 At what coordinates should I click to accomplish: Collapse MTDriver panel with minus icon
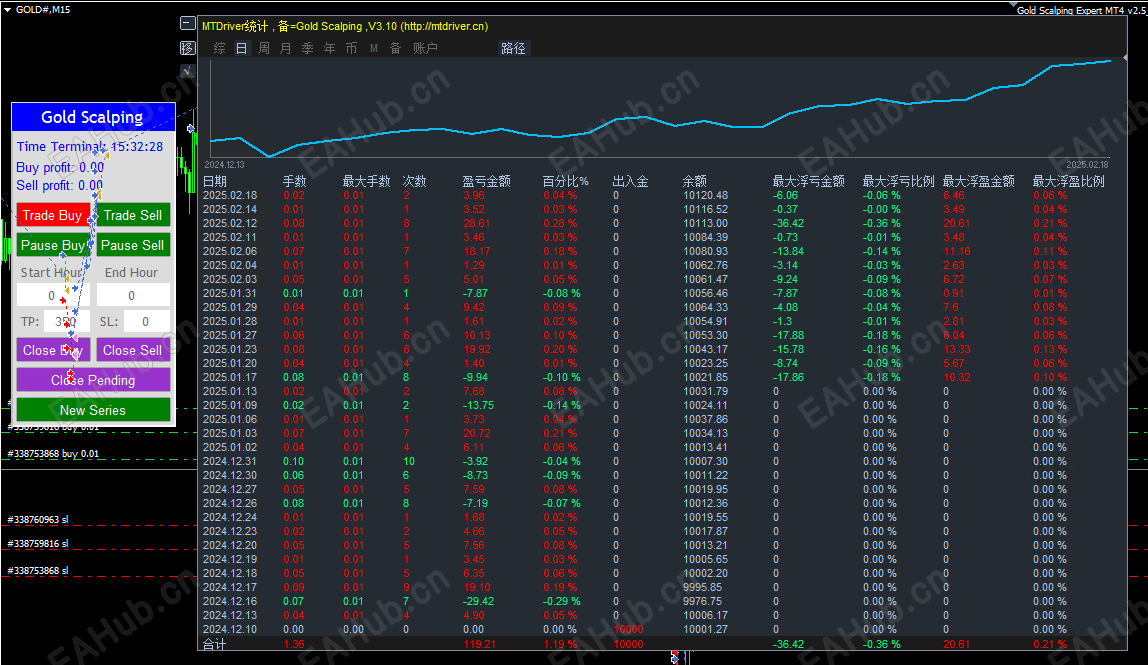[x=187, y=23]
